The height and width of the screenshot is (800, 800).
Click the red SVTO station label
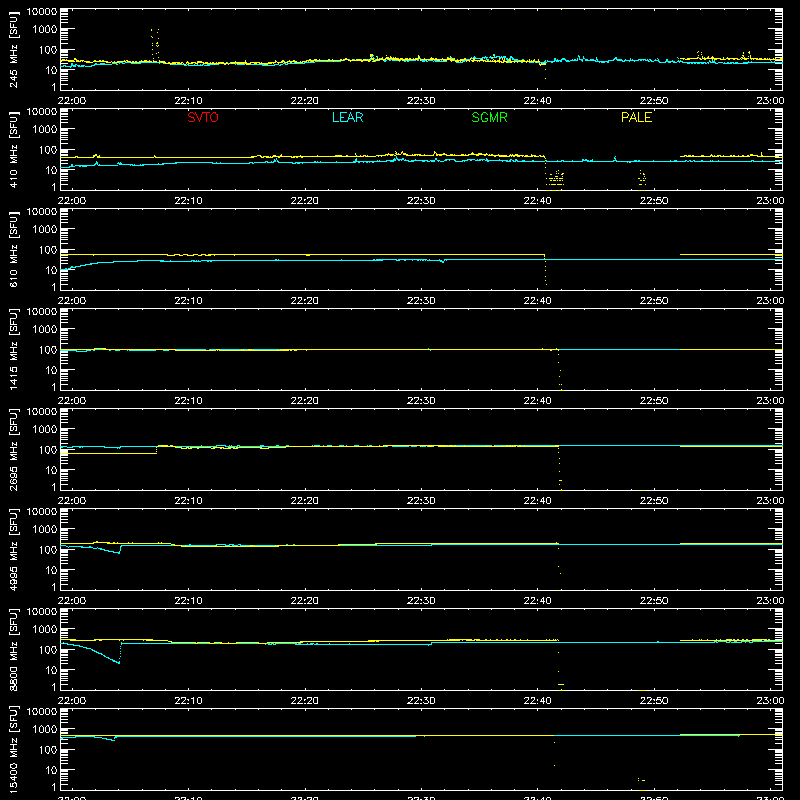click(x=203, y=117)
